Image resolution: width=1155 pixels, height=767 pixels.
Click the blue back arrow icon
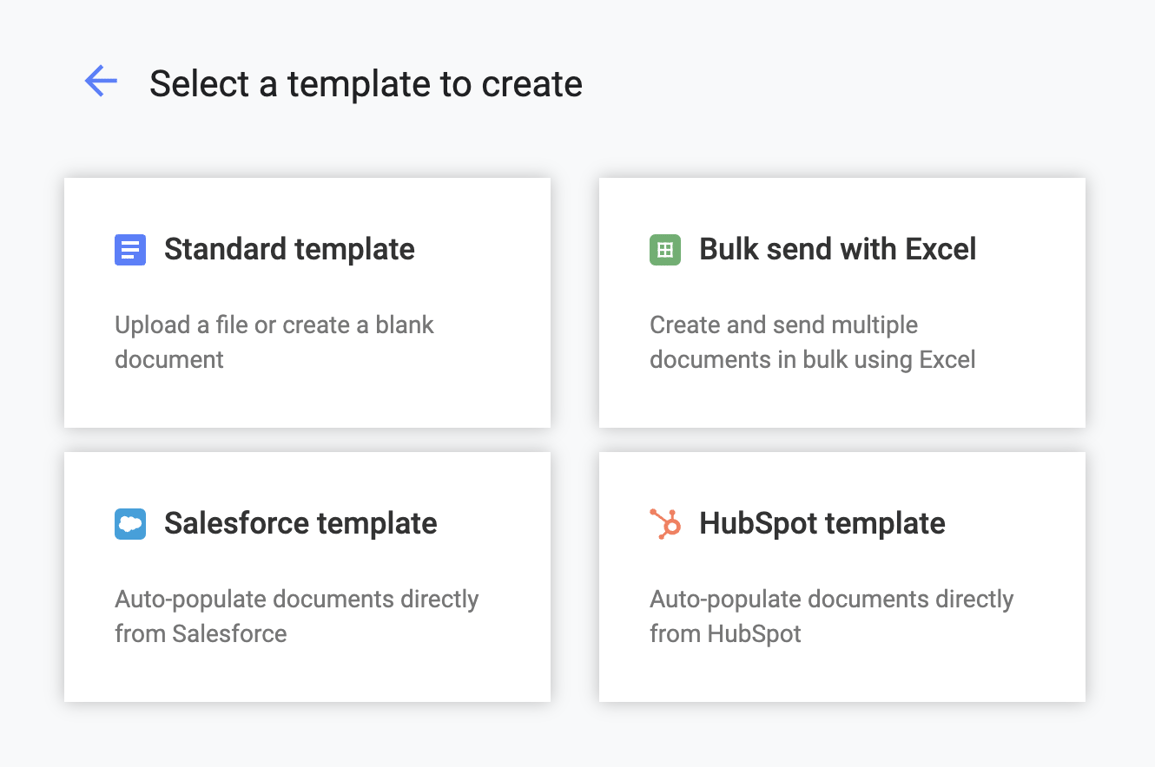point(100,82)
